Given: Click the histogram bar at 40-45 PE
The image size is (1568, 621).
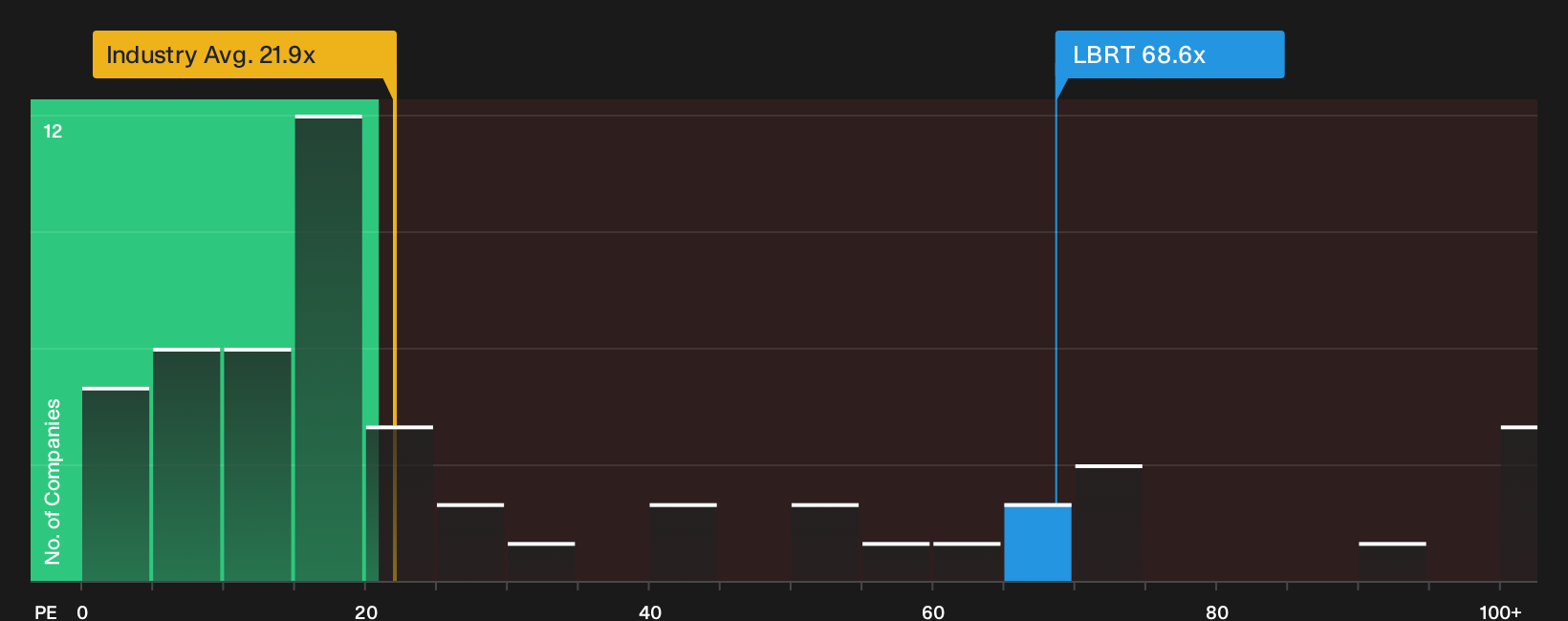Looking at the screenshot, I should (683, 543).
